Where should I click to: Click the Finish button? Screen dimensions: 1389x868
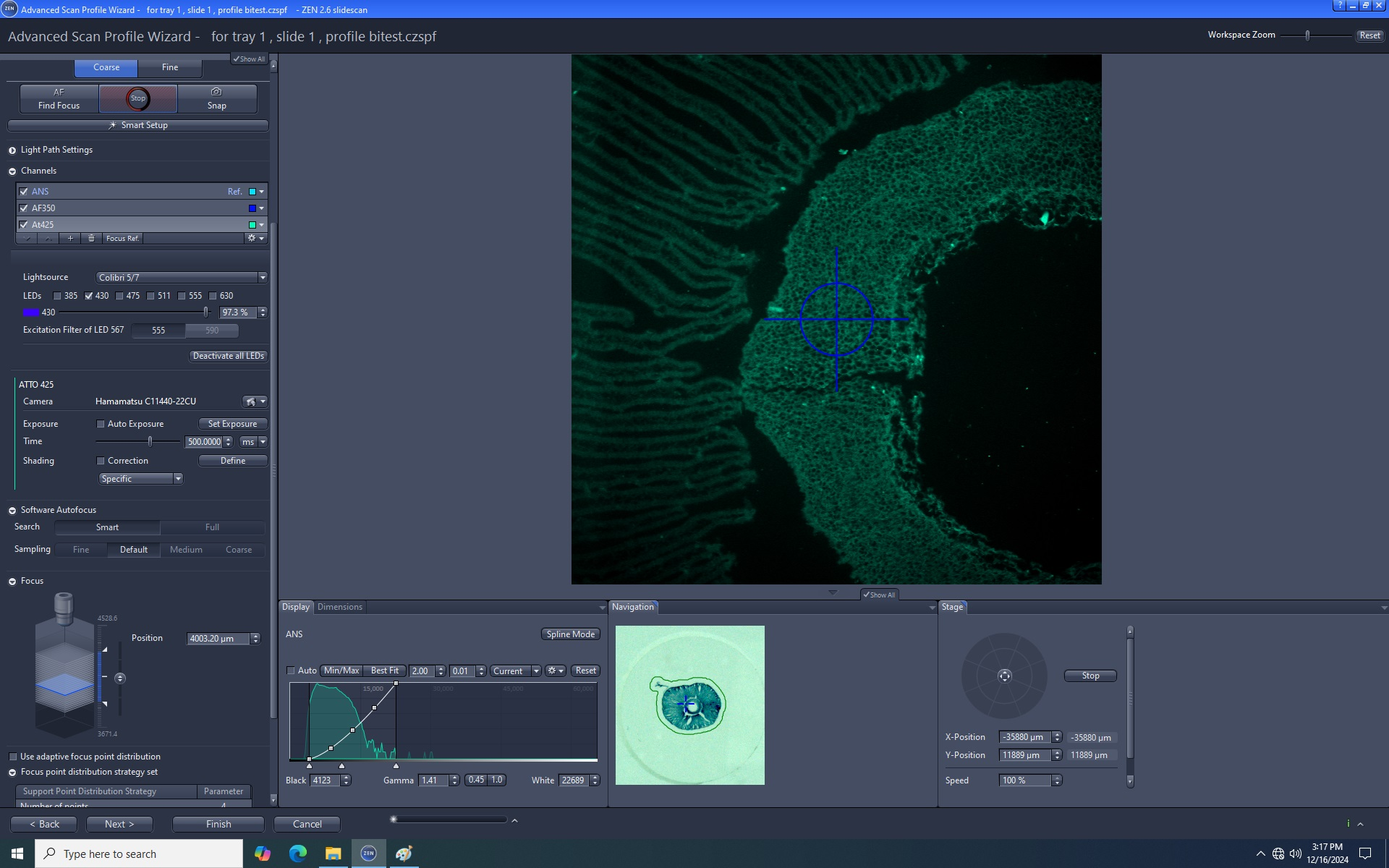pyautogui.click(x=218, y=824)
